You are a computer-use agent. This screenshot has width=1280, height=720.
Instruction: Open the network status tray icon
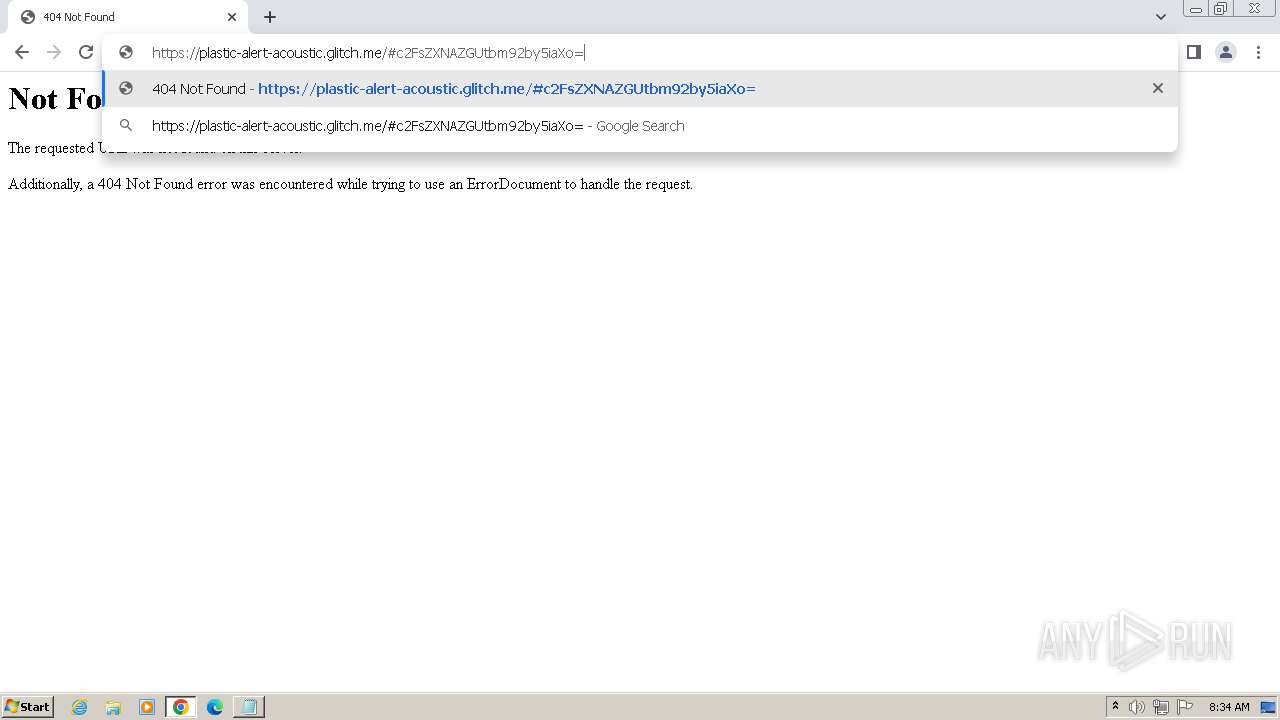click(x=1161, y=707)
